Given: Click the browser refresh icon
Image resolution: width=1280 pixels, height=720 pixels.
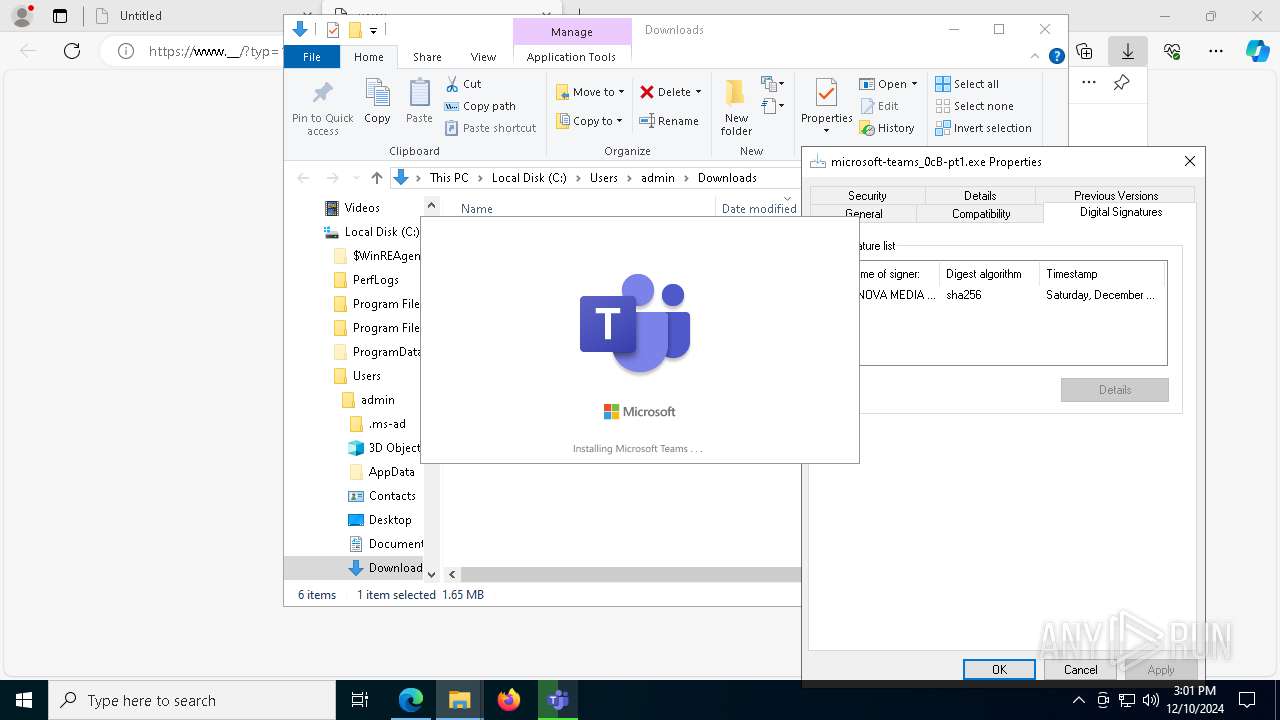Looking at the screenshot, I should pyautogui.click(x=72, y=51).
